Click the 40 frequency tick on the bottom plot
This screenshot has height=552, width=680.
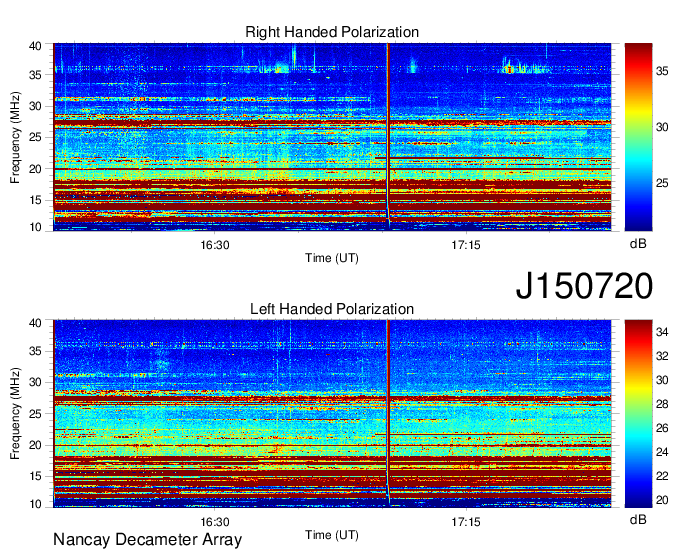coord(36,323)
